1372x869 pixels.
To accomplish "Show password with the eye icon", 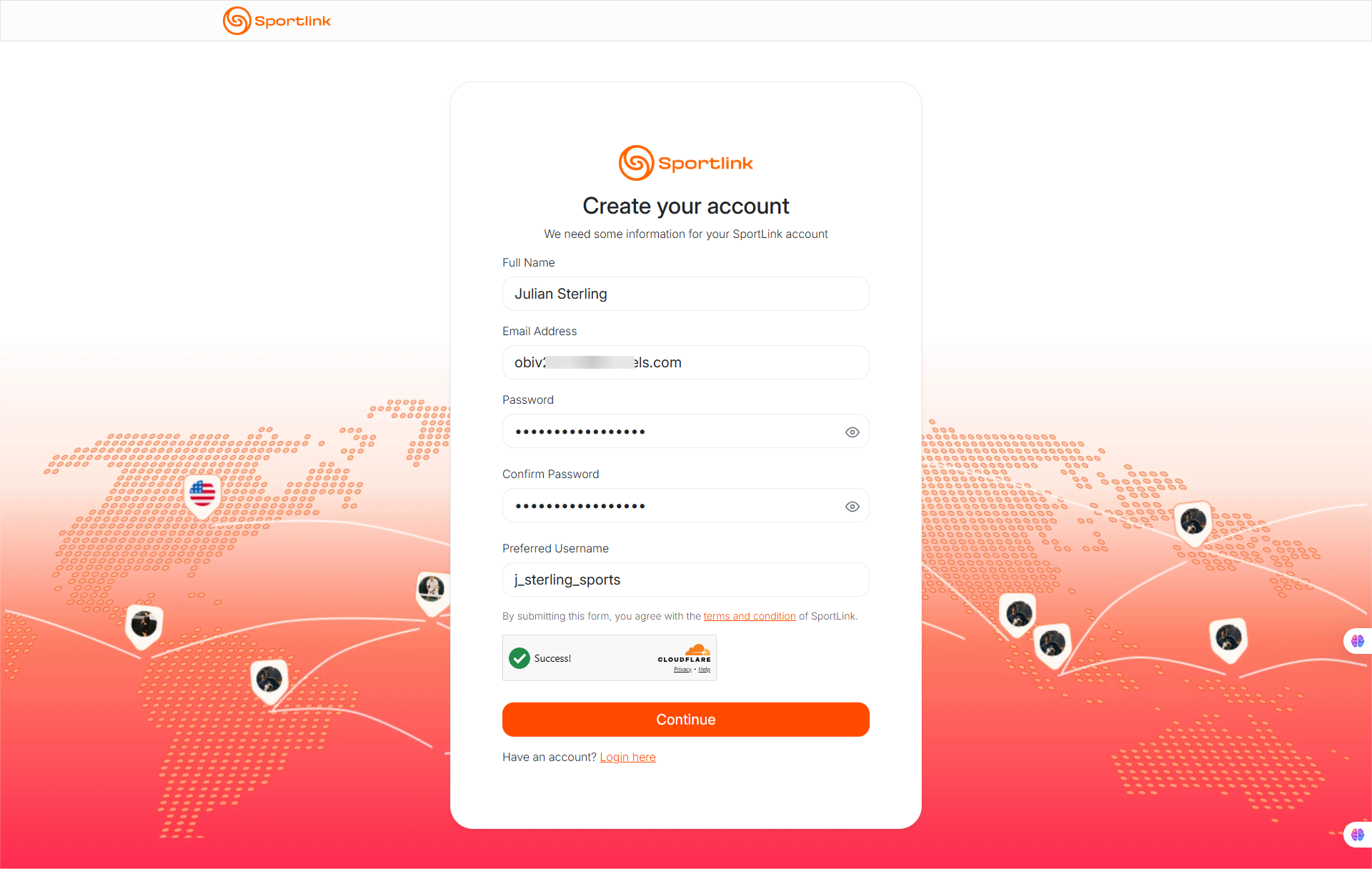I will (852, 432).
